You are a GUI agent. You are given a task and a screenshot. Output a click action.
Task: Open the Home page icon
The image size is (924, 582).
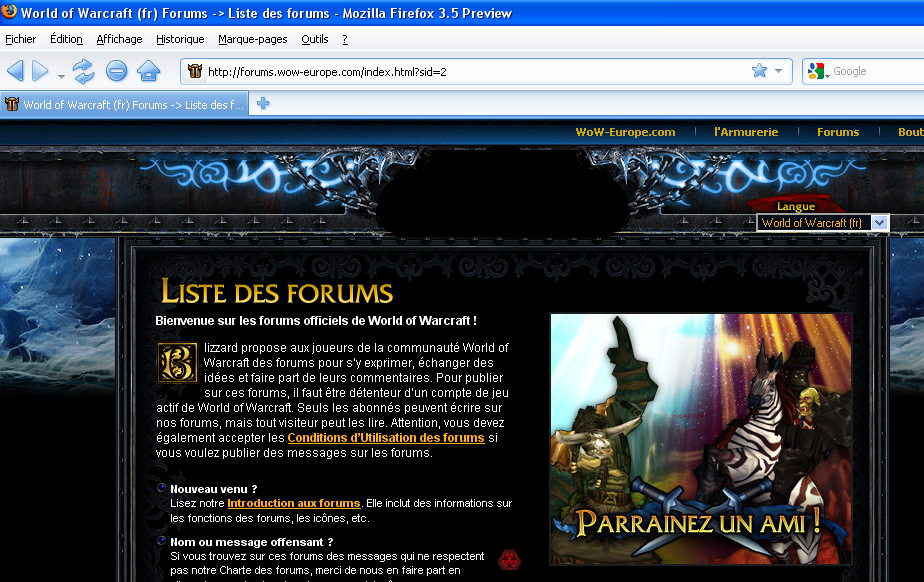coord(148,71)
